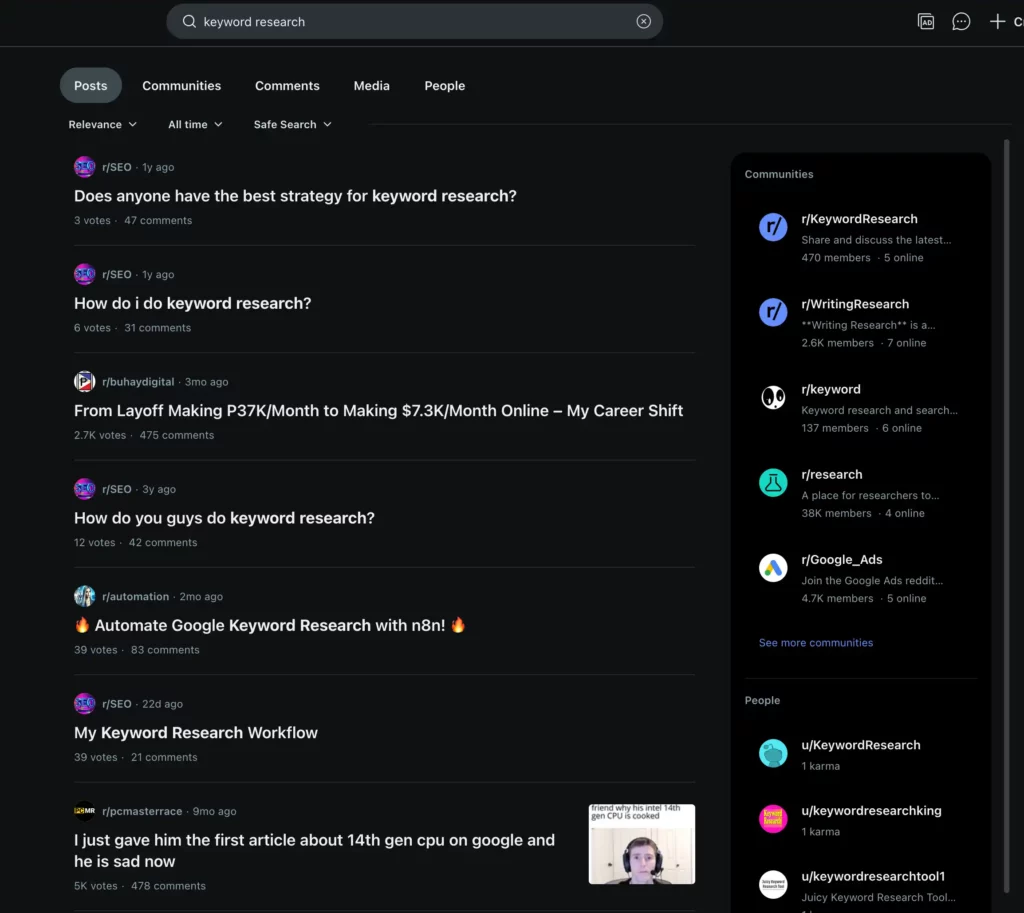Click the plus create post icon
The width and height of the screenshot is (1024, 913).
tap(997, 22)
